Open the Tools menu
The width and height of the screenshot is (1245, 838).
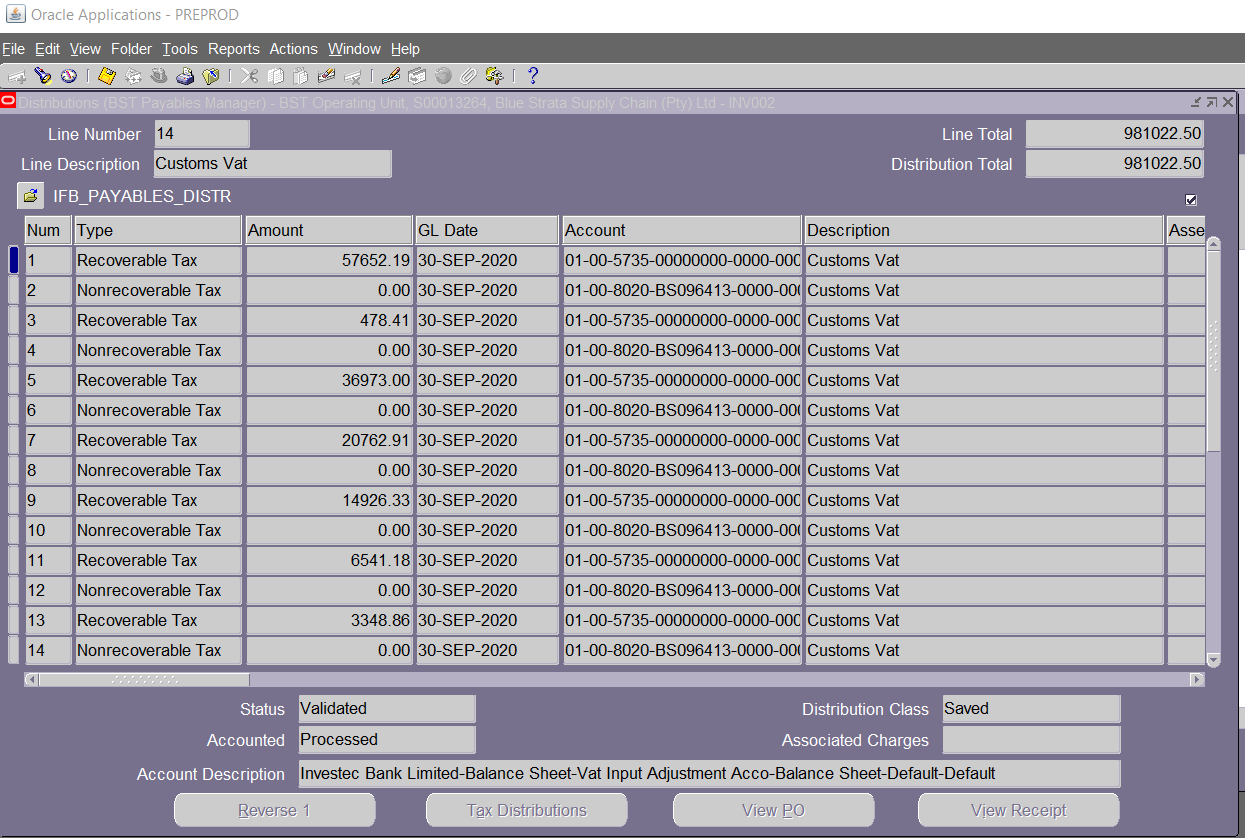coord(180,49)
